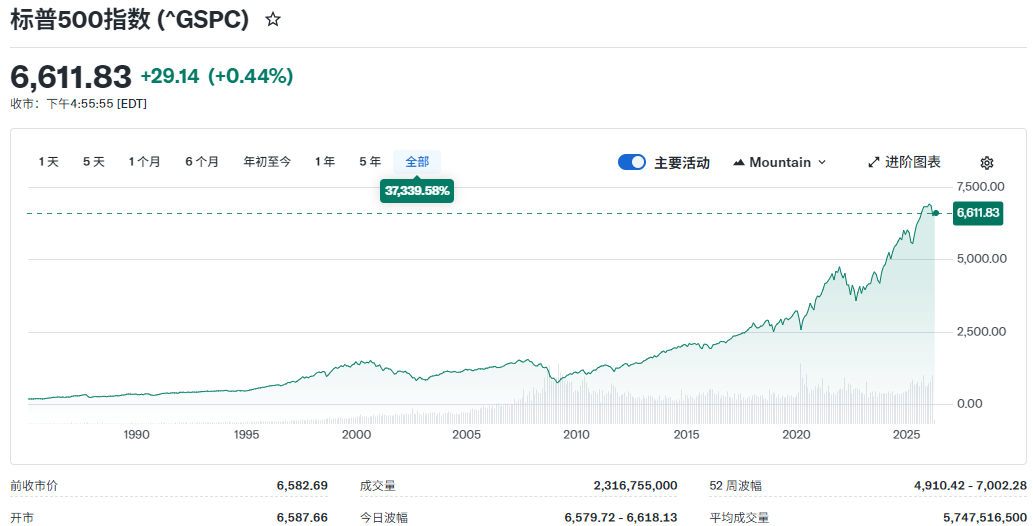The height and width of the screenshot is (526, 1033).
Task: Click the mountain chart type icon
Action: click(x=739, y=162)
